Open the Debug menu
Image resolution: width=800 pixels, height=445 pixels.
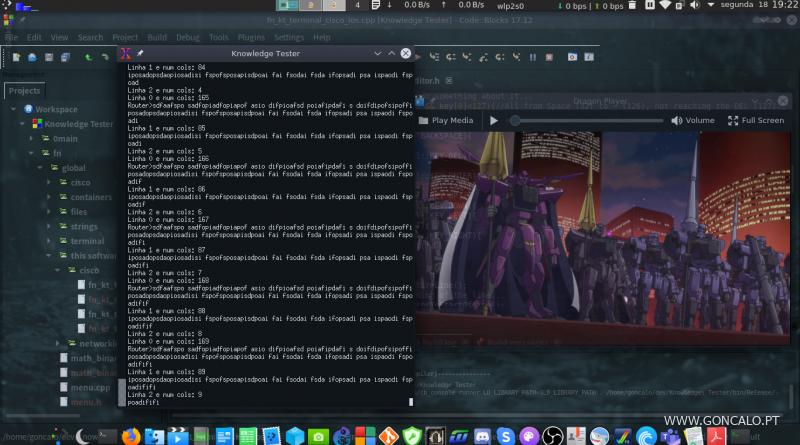(x=188, y=37)
